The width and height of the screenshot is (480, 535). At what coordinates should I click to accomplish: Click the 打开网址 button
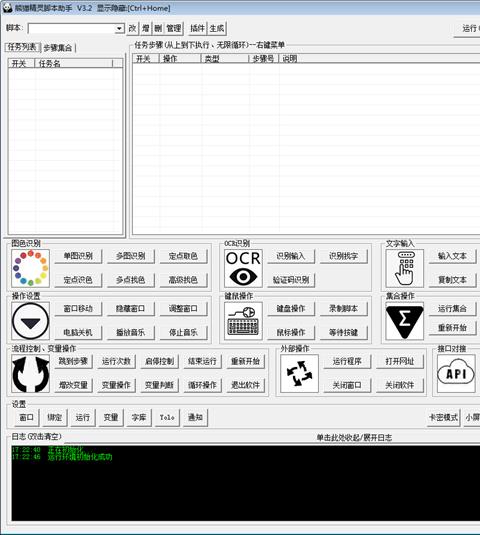pos(399,361)
